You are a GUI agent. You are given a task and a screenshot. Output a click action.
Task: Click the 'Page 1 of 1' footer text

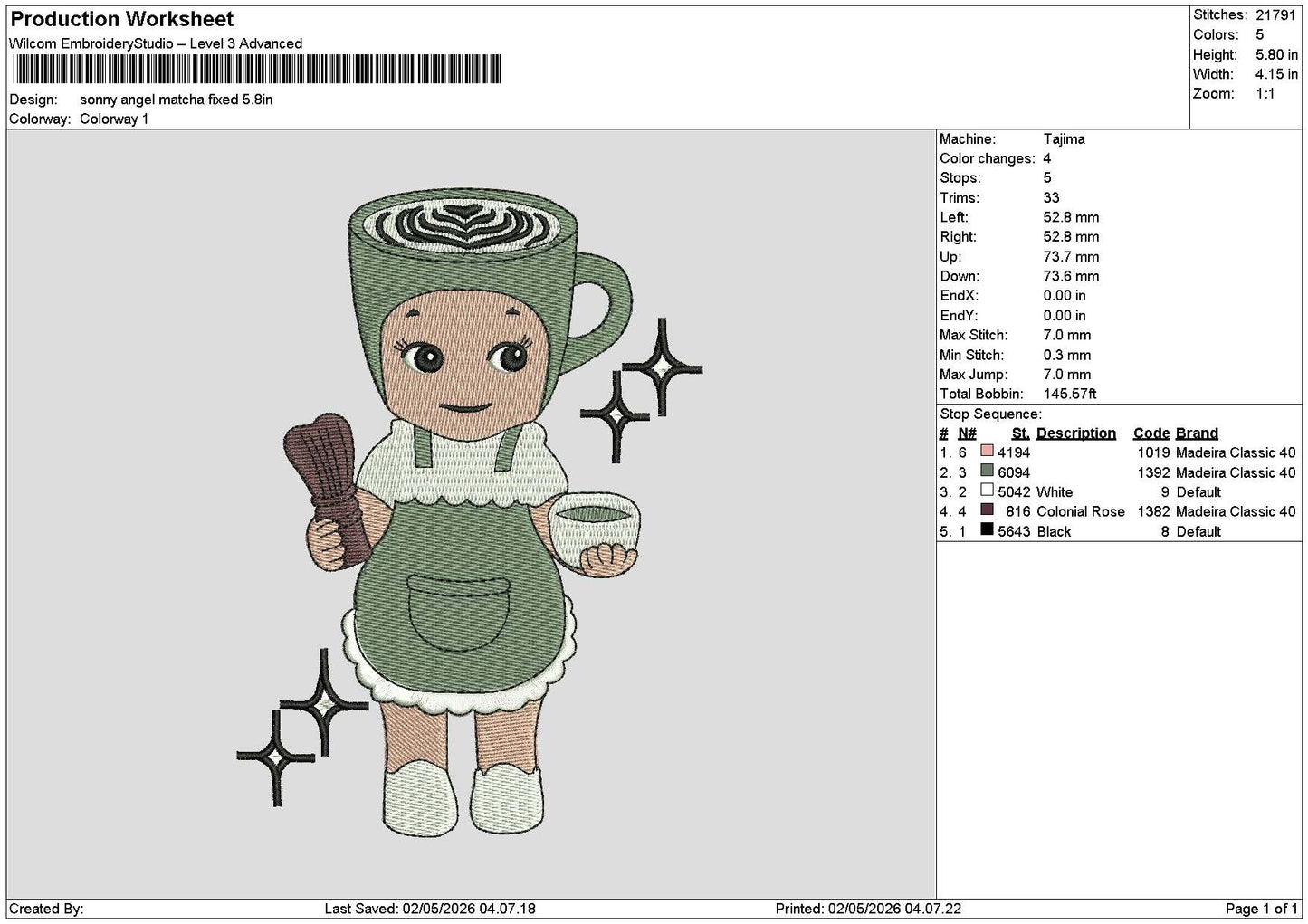click(1261, 909)
